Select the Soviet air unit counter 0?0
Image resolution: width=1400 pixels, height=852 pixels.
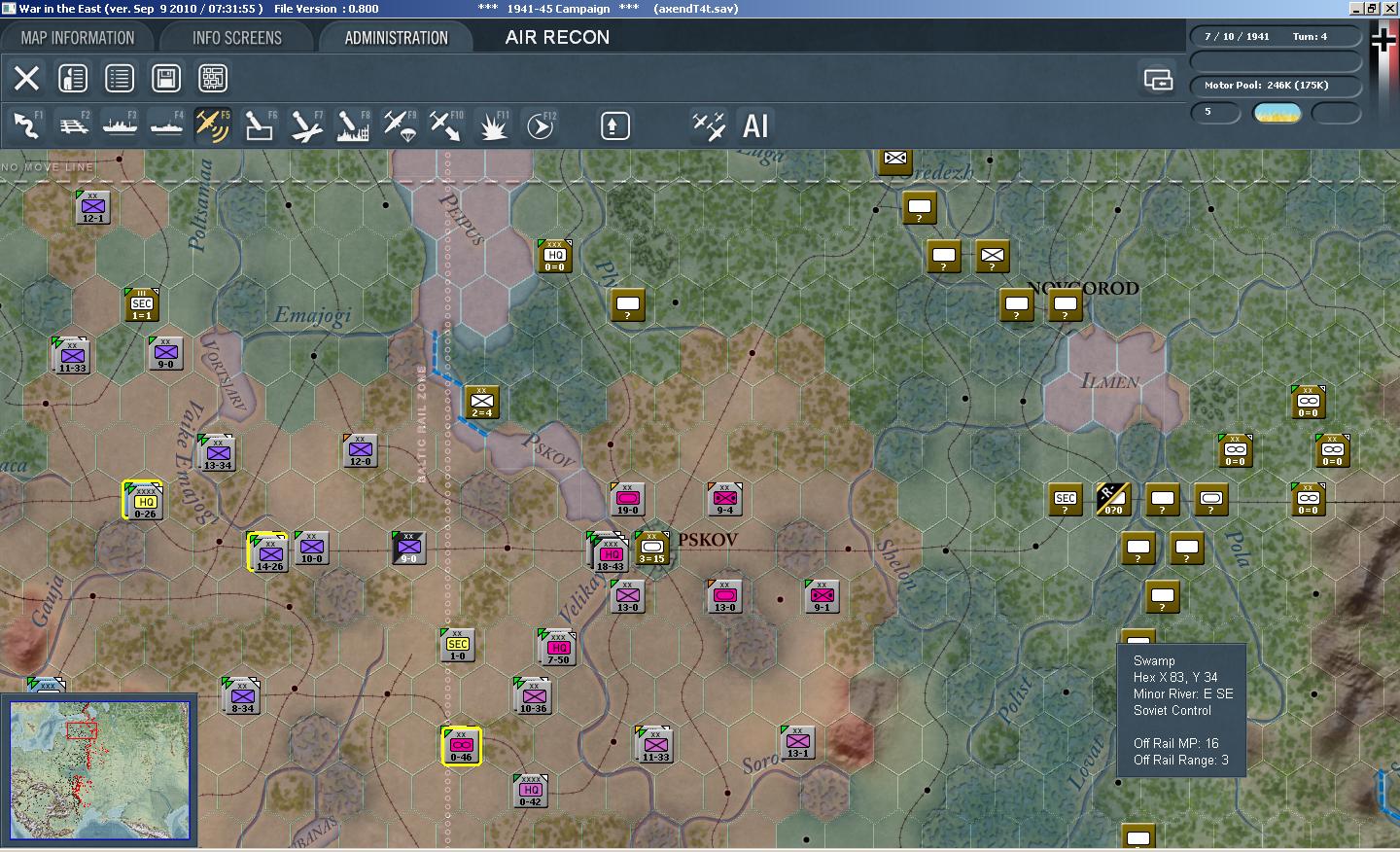pyautogui.click(x=1113, y=499)
